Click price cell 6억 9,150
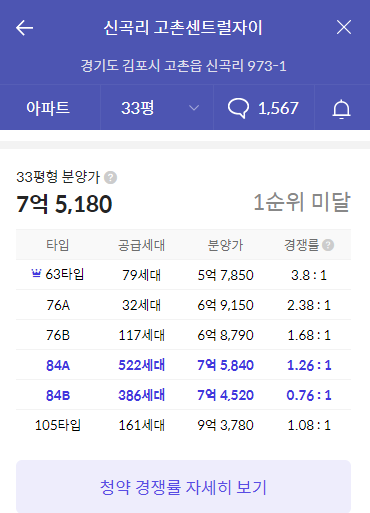This screenshot has height=513, width=370. (x=225, y=305)
